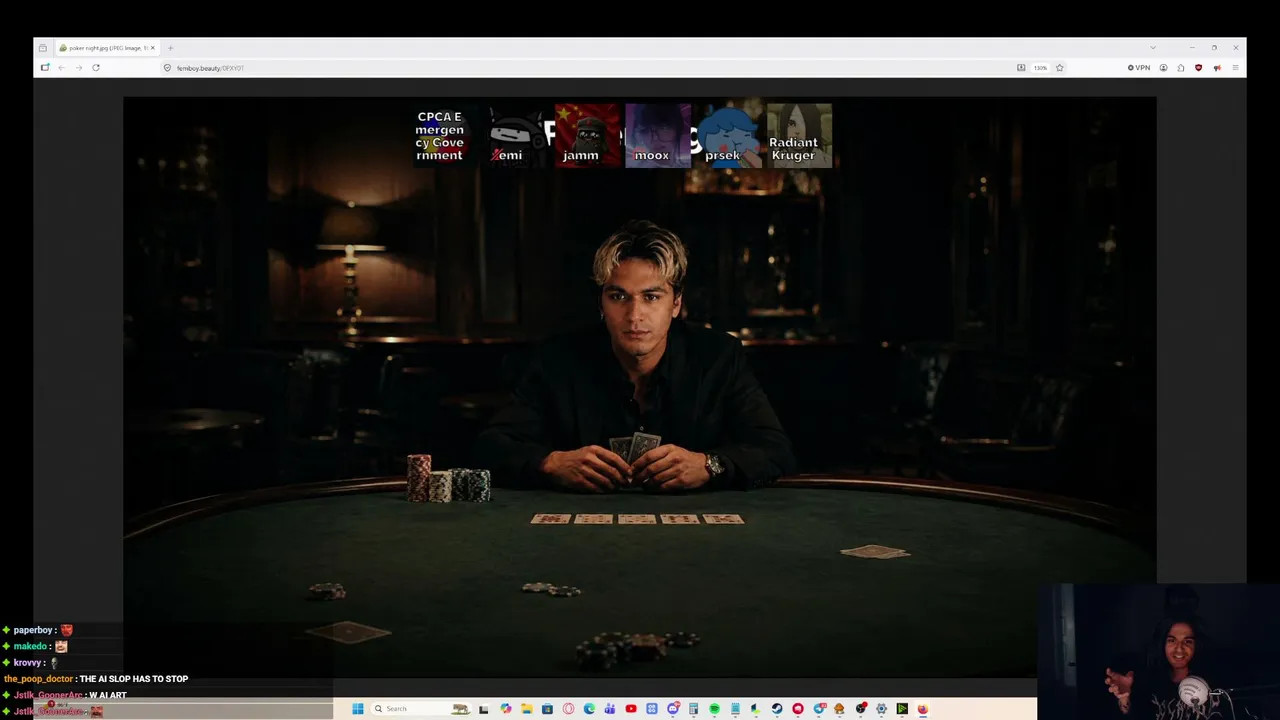Open File Explorer from the taskbar

pyautogui.click(x=527, y=709)
